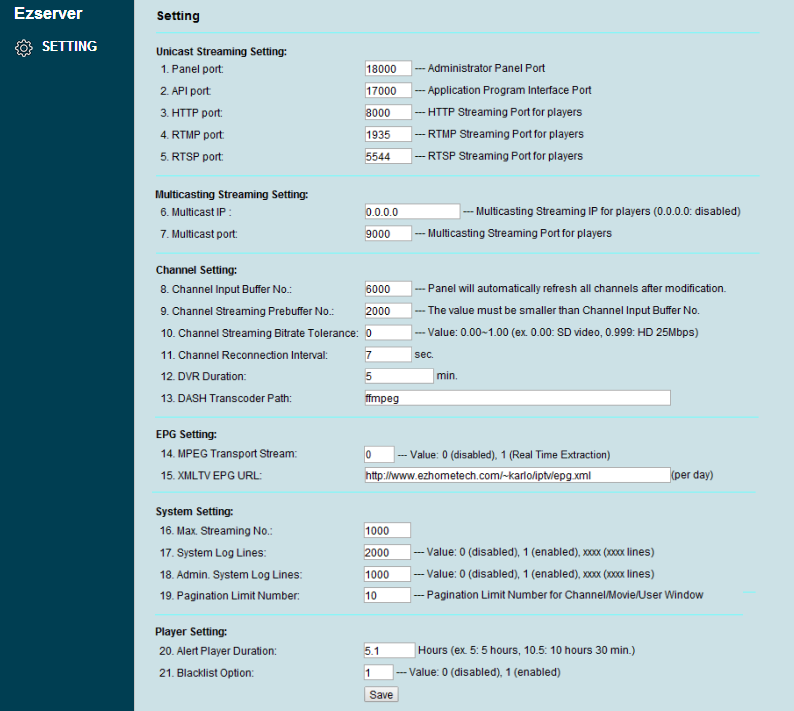Focus the Alert Player Duration field
This screenshot has width=794, height=711.
(389, 650)
